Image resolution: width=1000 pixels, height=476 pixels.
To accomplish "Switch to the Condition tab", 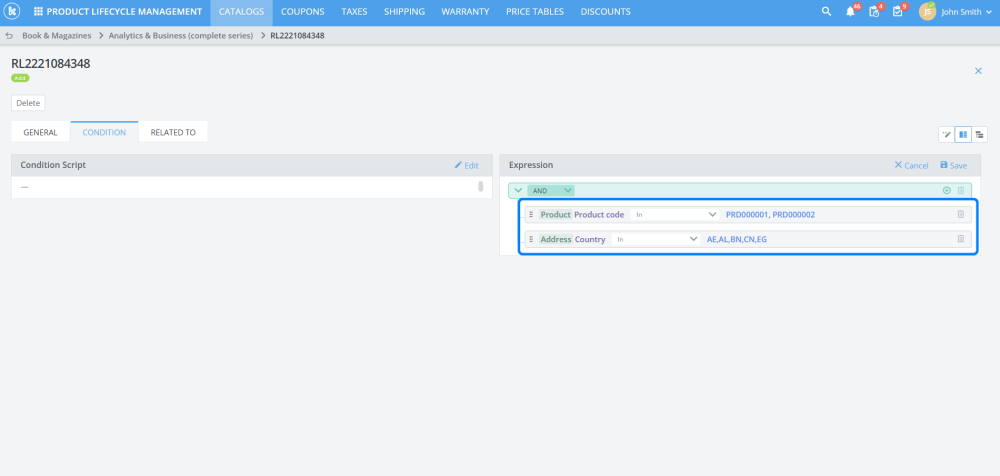I will (x=105, y=132).
